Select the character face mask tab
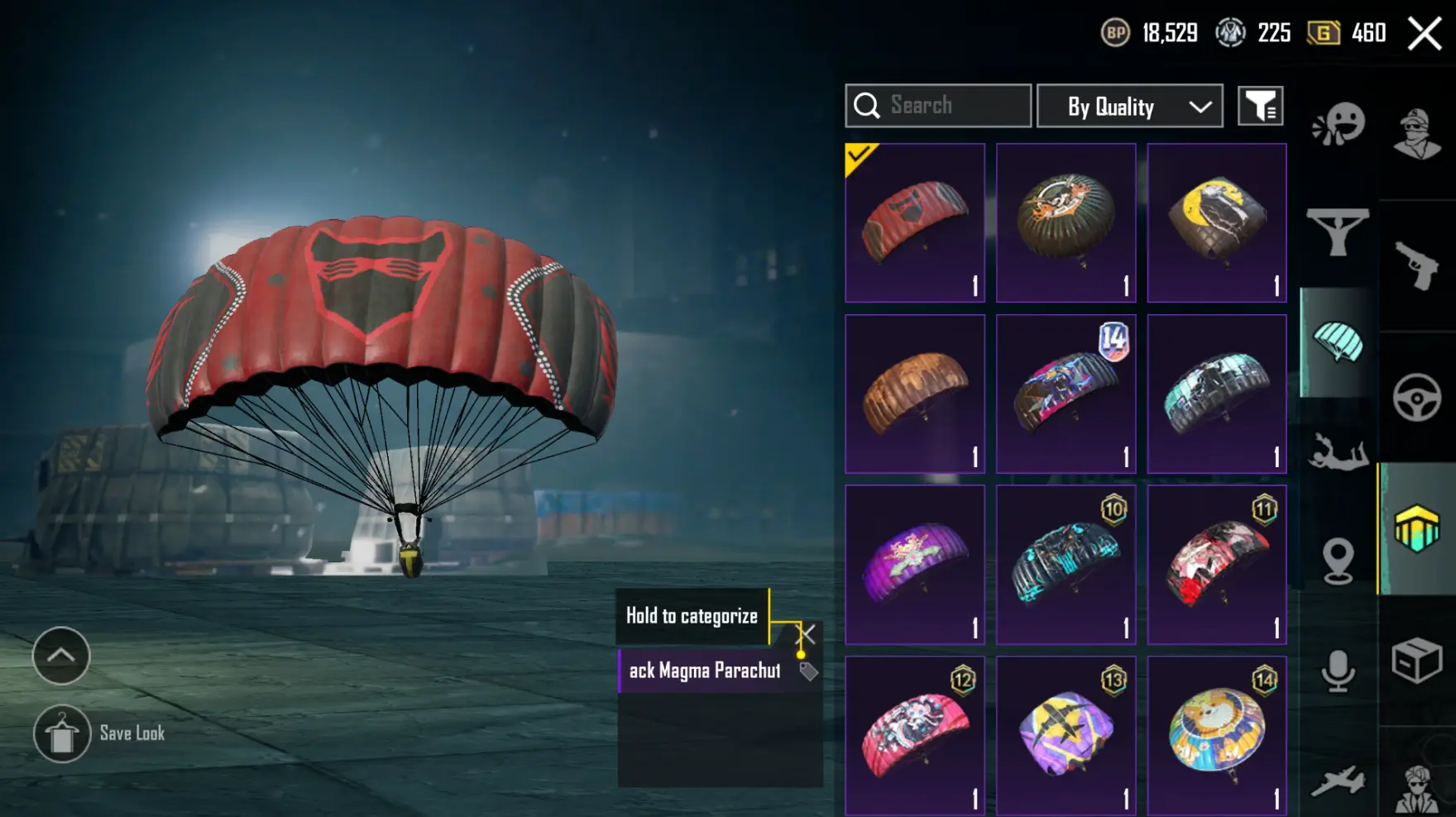 (1417, 132)
